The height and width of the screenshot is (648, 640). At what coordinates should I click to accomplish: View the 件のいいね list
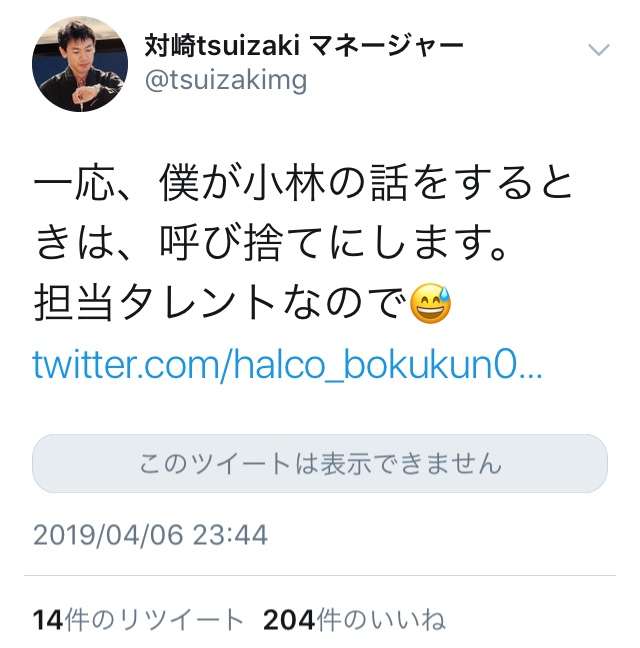point(381,620)
